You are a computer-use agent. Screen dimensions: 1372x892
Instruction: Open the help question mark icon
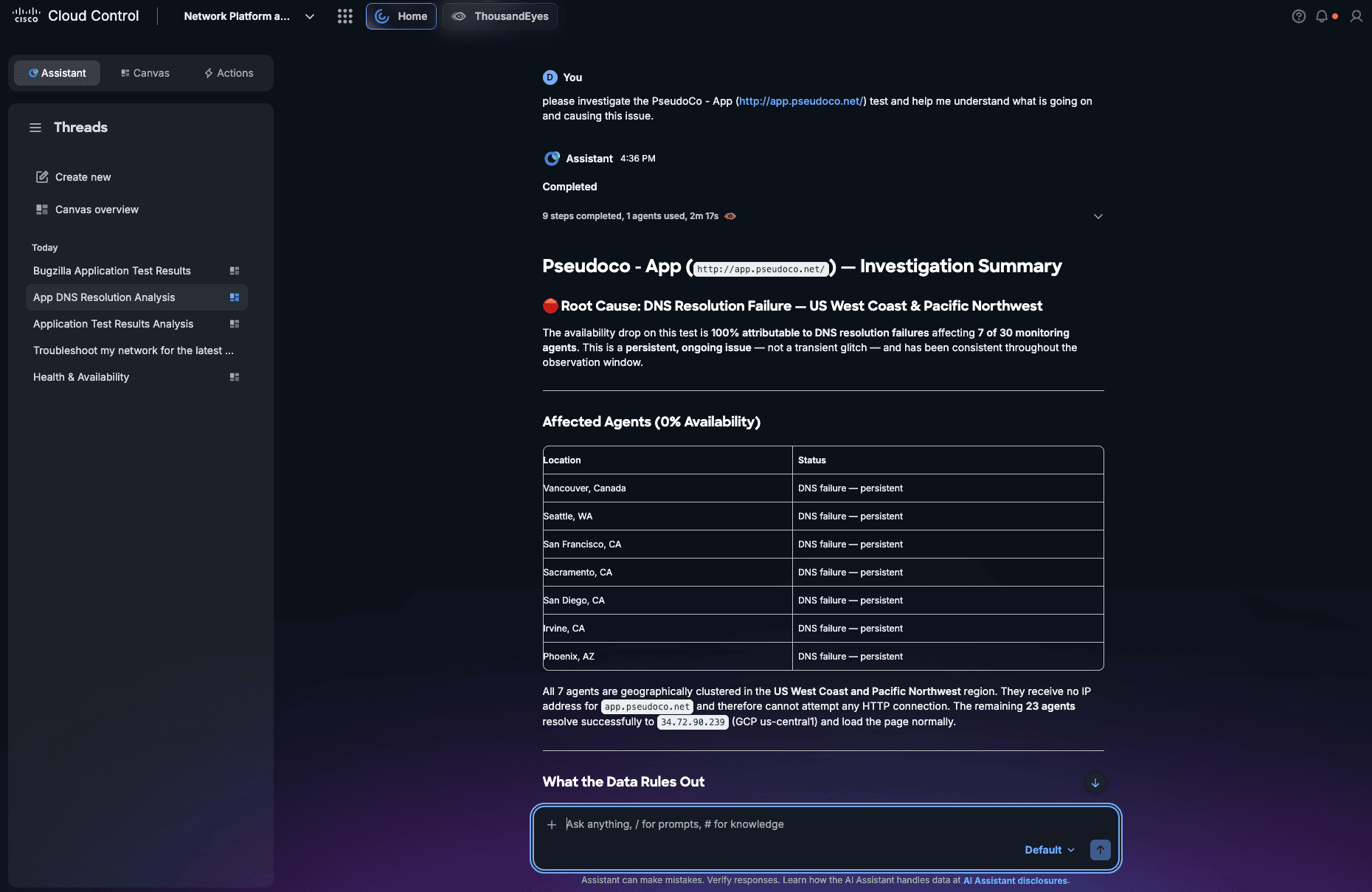point(1298,16)
